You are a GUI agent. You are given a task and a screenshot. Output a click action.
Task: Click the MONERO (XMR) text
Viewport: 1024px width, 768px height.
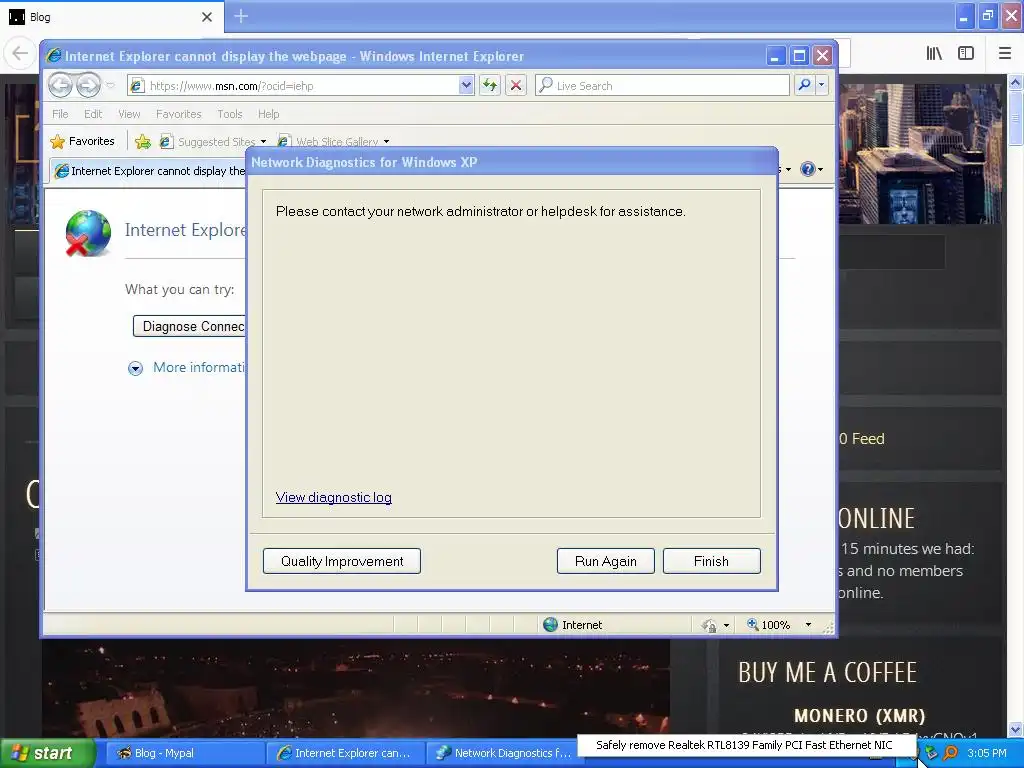(859, 716)
